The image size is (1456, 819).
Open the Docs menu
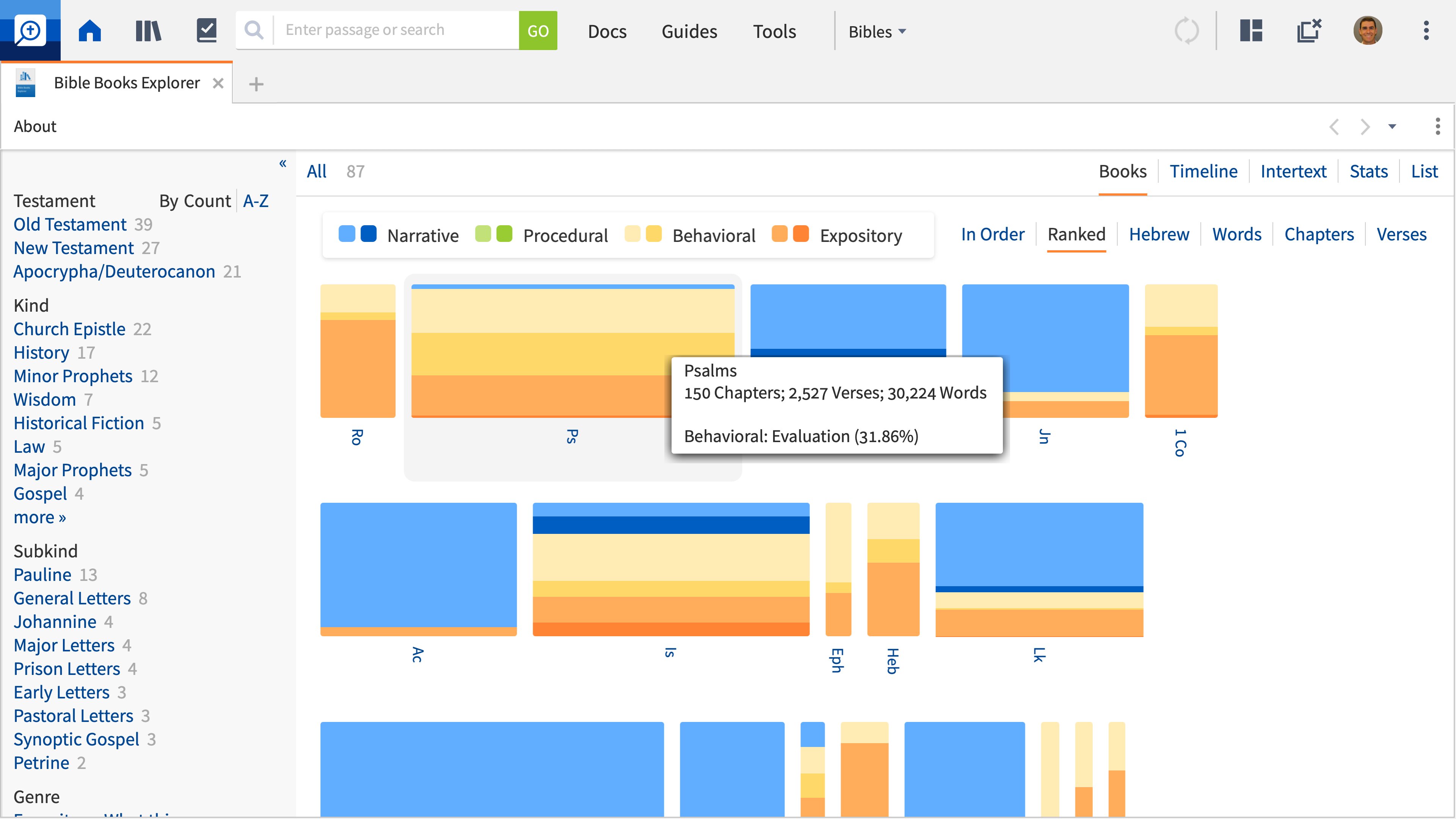click(607, 31)
